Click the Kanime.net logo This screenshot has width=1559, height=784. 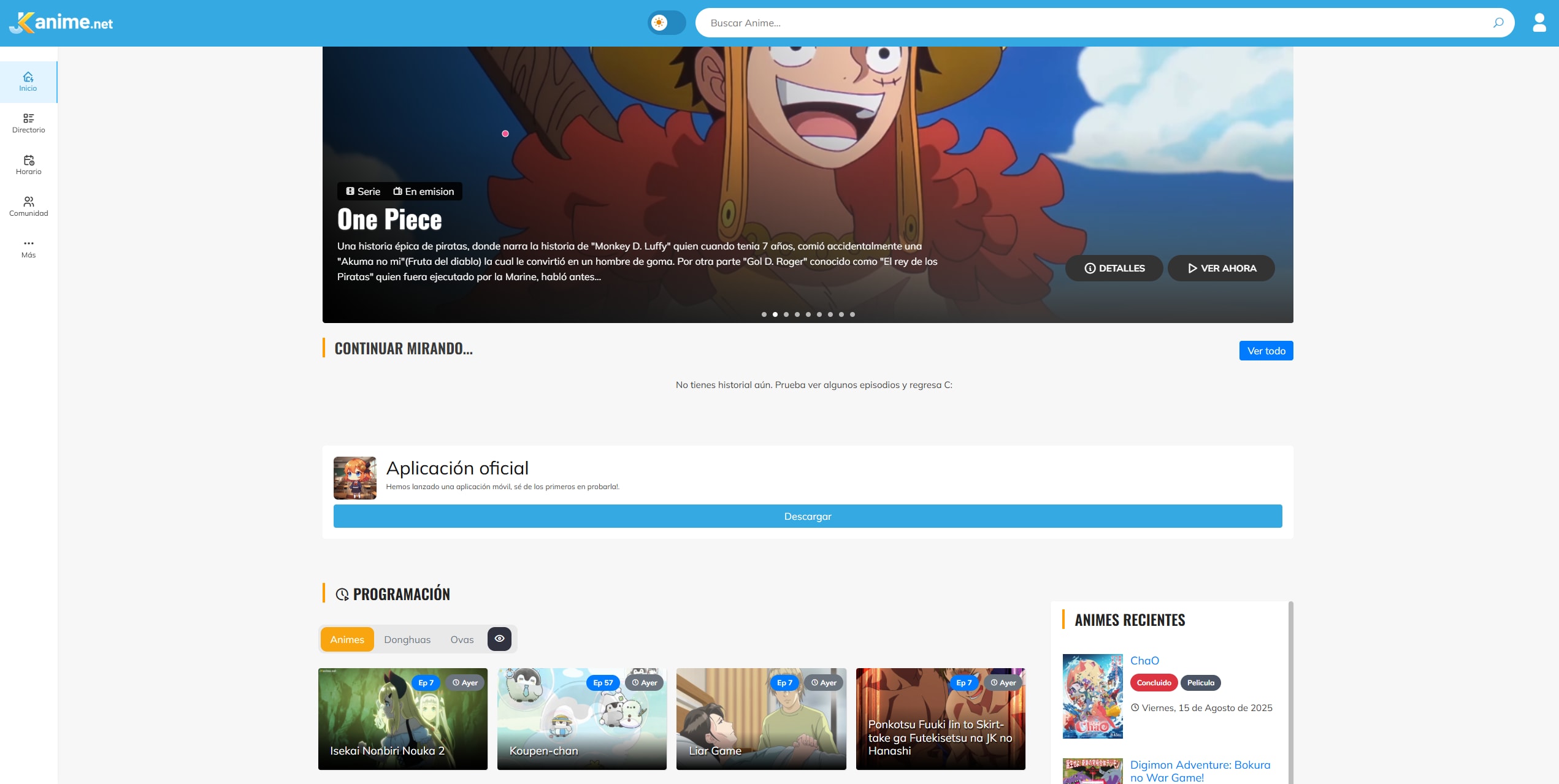tap(61, 23)
